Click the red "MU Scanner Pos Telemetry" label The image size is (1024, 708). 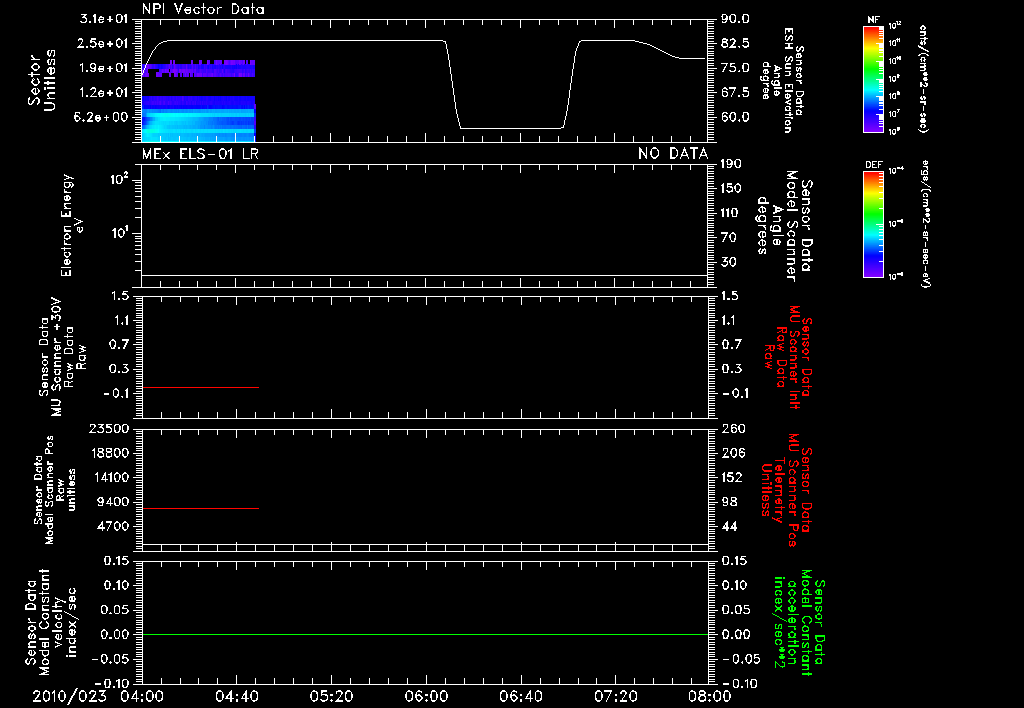(x=786, y=490)
